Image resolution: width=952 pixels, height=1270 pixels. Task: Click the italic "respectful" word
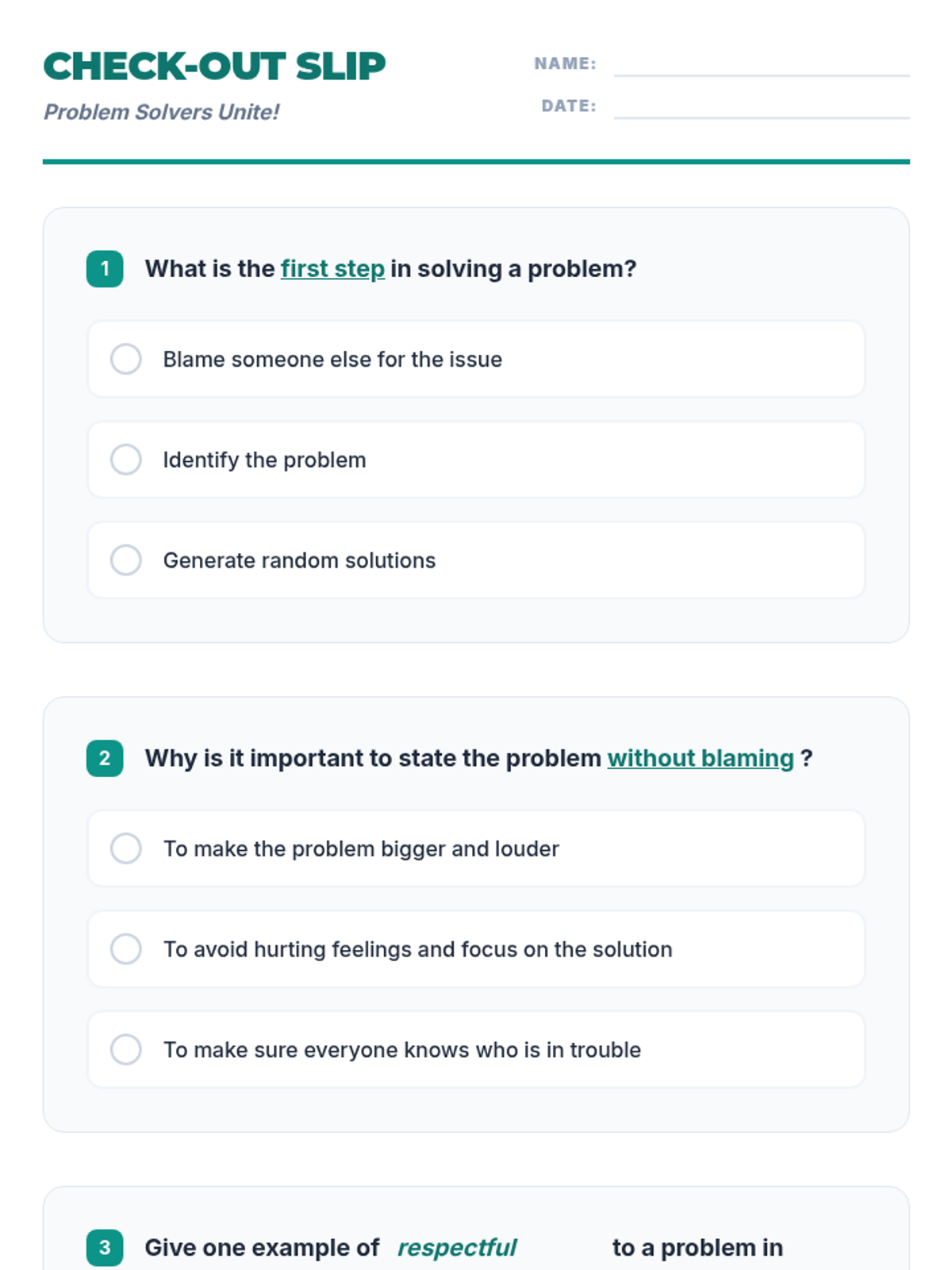coord(457,1248)
